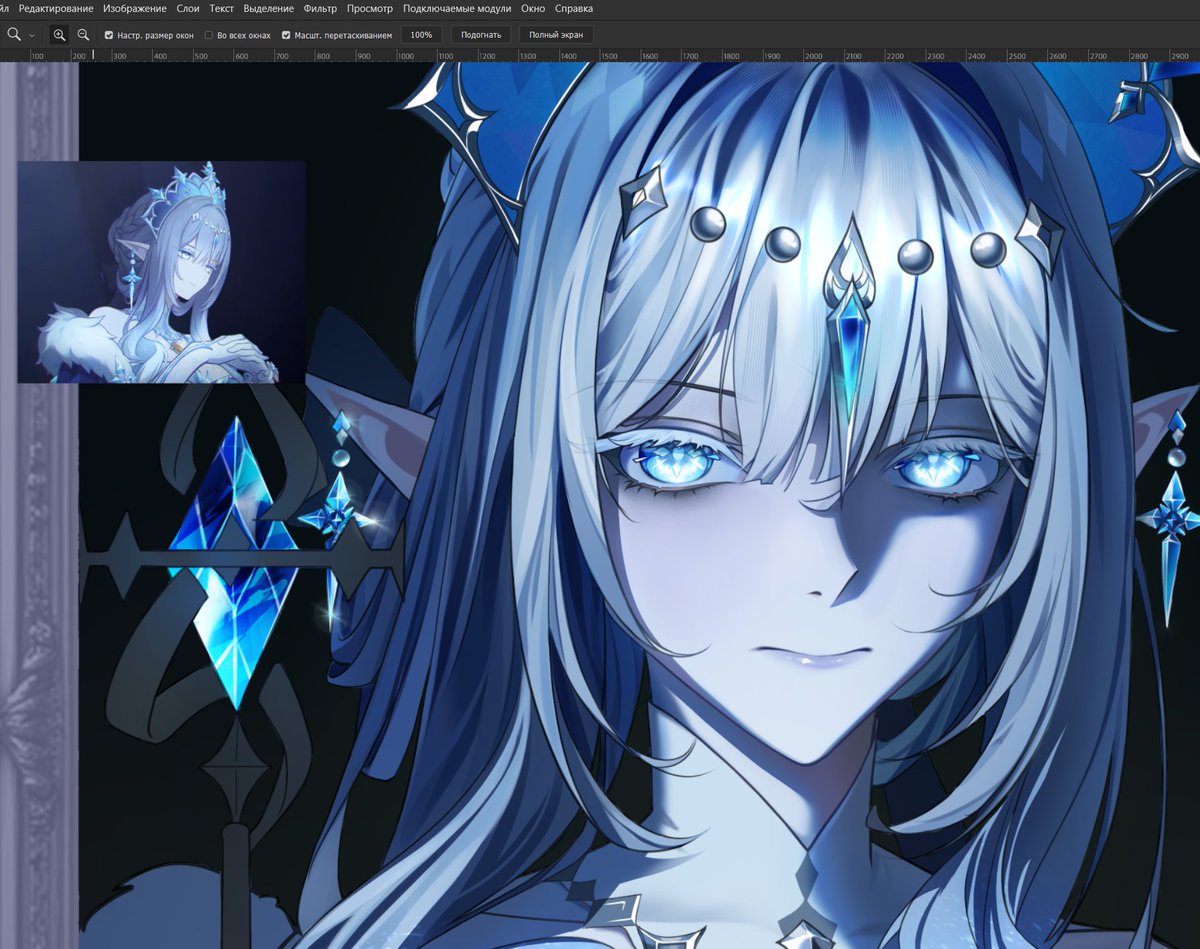The height and width of the screenshot is (949, 1200).
Task: Open the Подключаемые модули menu
Action: coord(457,8)
